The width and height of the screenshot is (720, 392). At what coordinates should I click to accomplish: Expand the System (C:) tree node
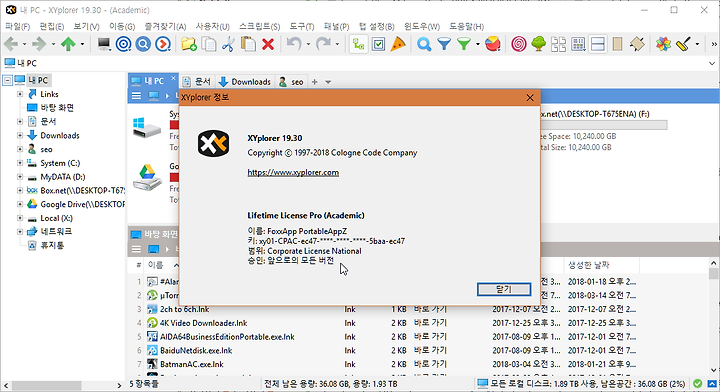[x=20, y=163]
